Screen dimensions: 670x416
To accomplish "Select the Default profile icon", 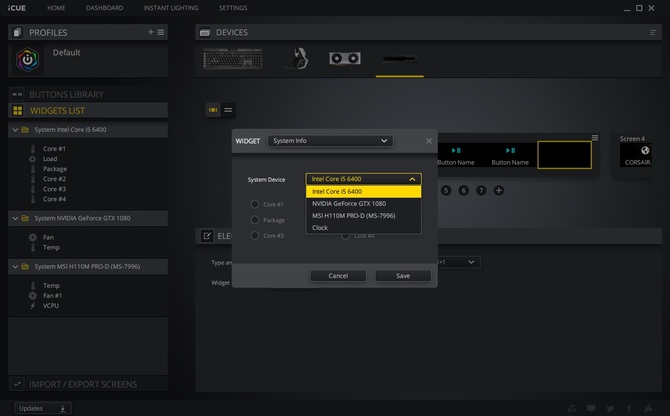I will pos(27,59).
